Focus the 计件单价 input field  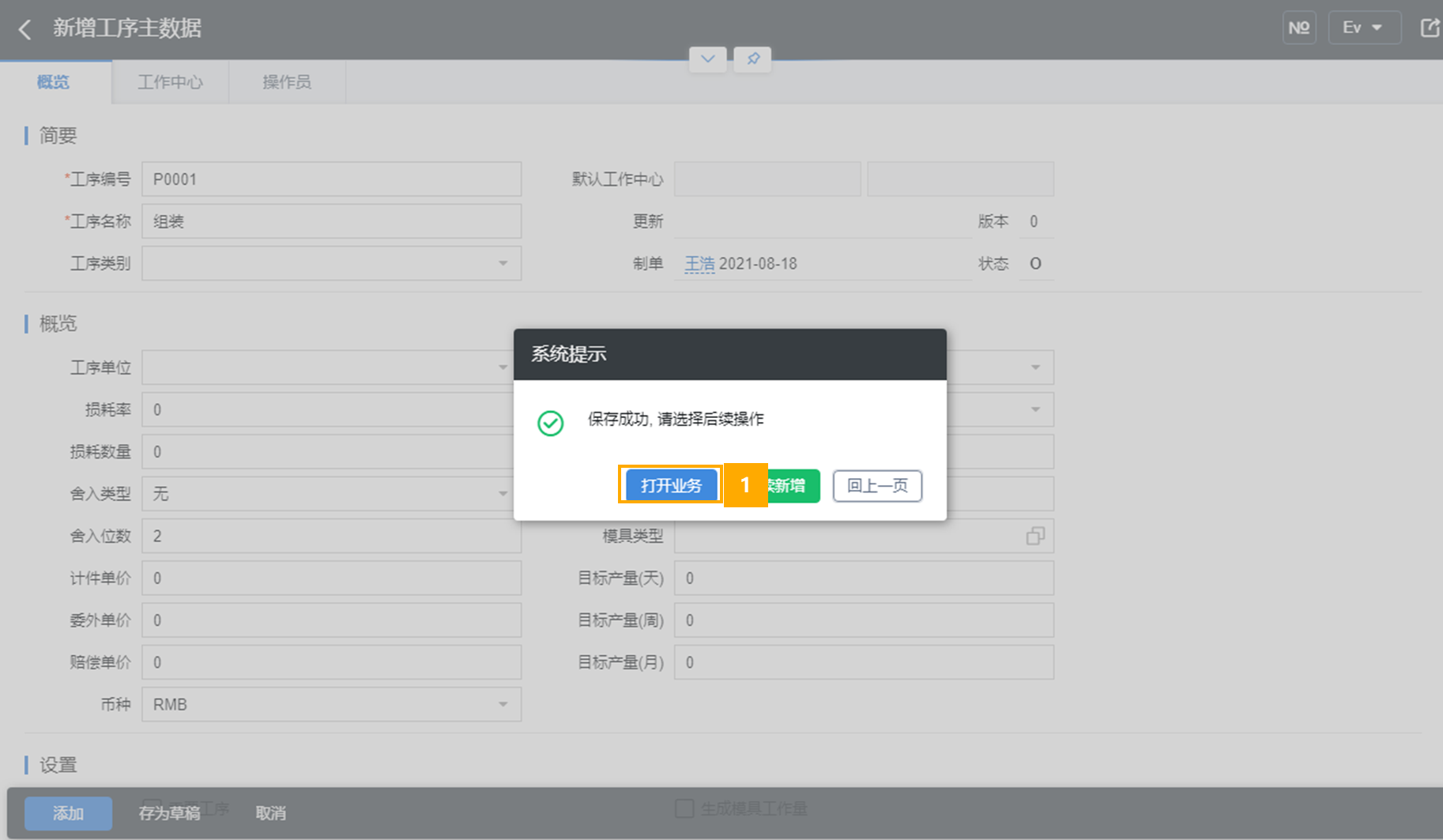(332, 578)
